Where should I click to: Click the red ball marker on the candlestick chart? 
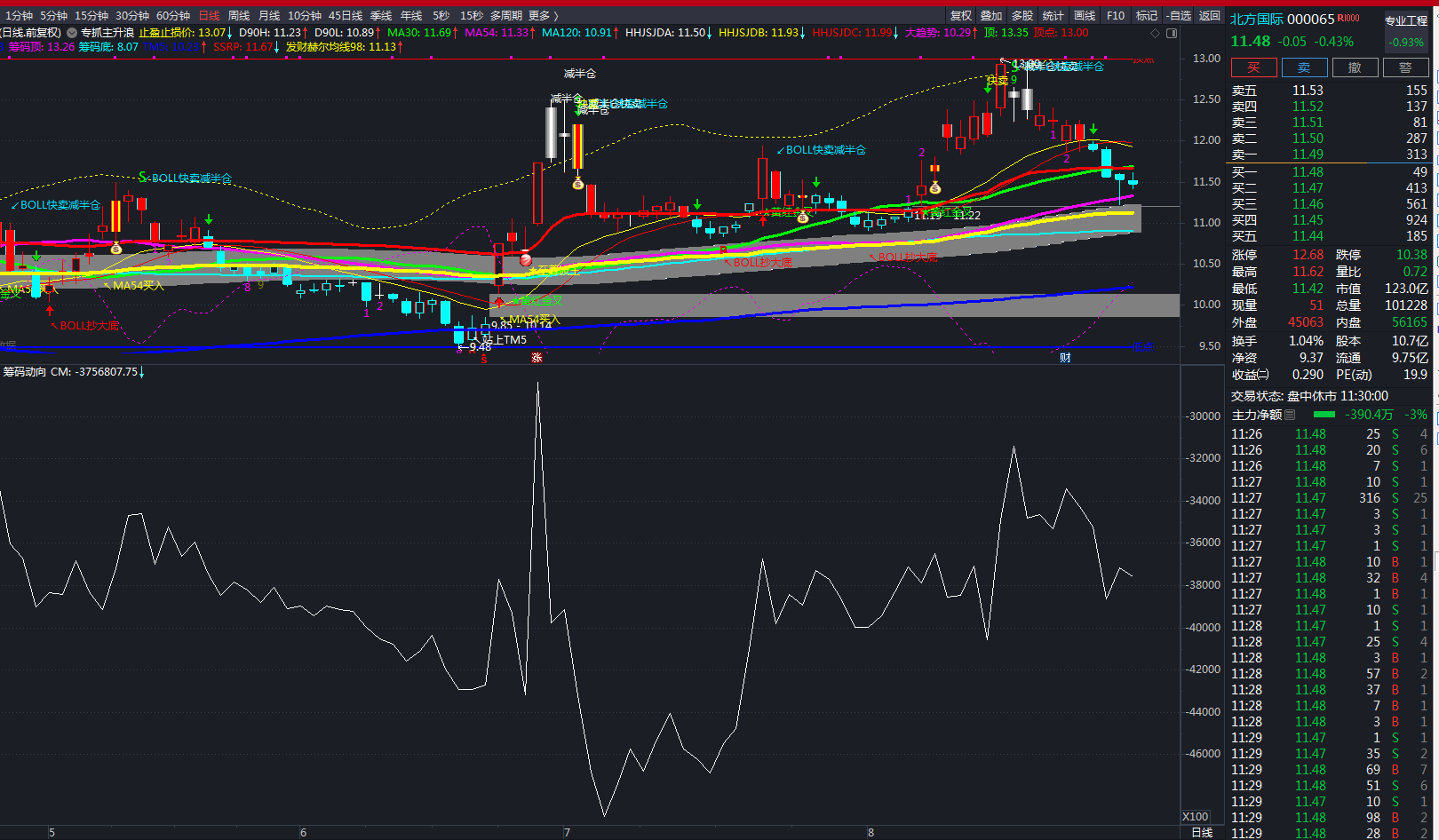(525, 259)
